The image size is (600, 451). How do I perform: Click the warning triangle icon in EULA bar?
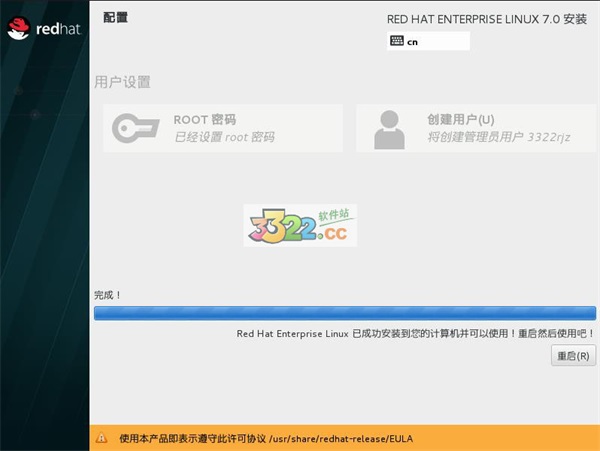tap(101, 438)
